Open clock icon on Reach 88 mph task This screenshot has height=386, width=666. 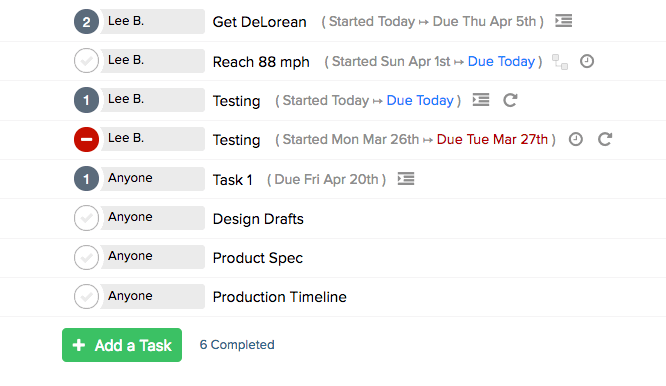tap(587, 61)
